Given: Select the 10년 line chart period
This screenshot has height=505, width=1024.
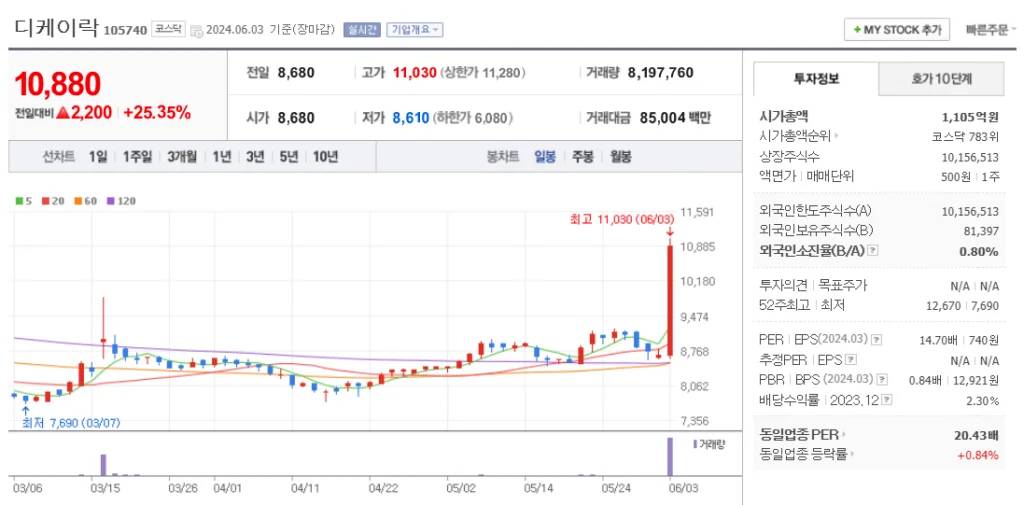Looking at the screenshot, I should (x=325, y=157).
